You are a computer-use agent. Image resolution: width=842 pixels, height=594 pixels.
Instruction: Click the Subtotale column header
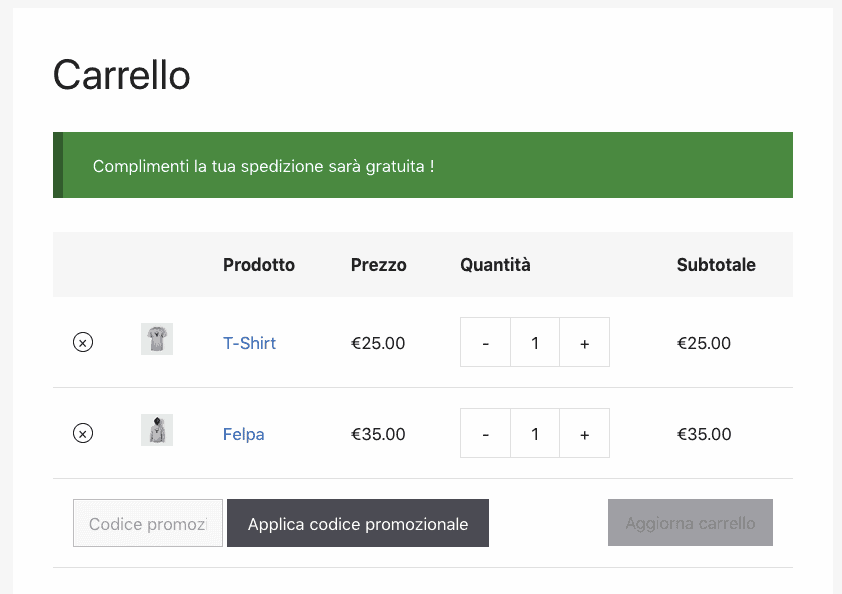(716, 265)
